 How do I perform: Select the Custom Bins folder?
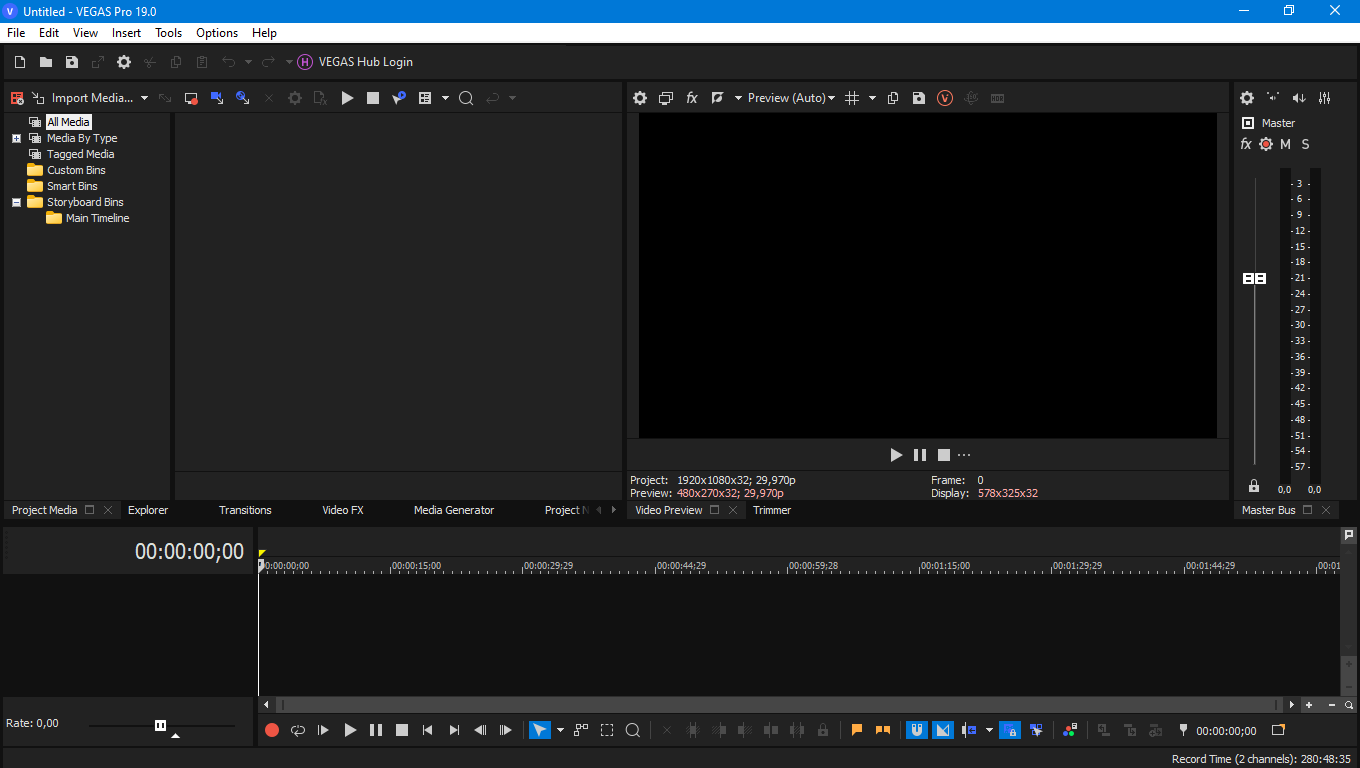coord(76,170)
